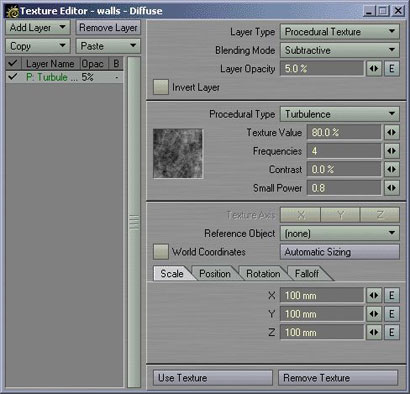The height and width of the screenshot is (394, 410).
Task: Click Texture Value 80.0 % field
Action: coord(344,132)
